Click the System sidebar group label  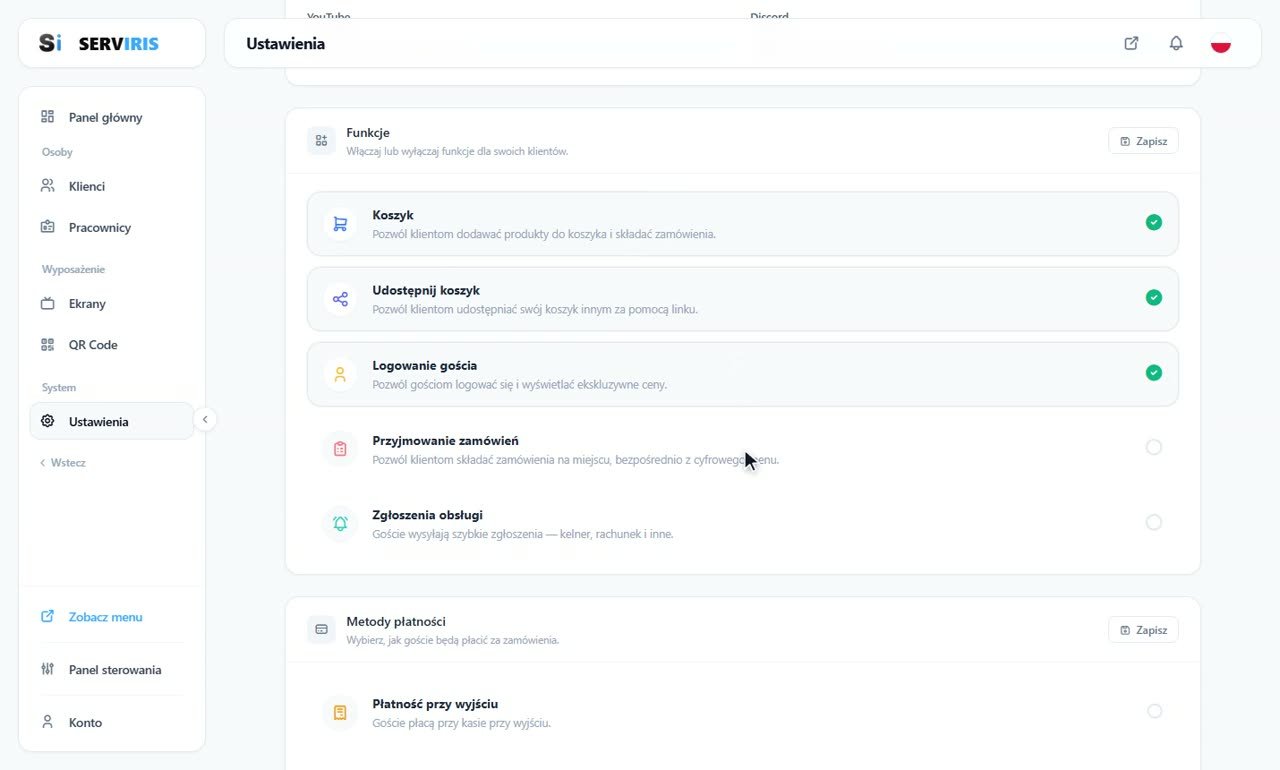click(x=59, y=387)
